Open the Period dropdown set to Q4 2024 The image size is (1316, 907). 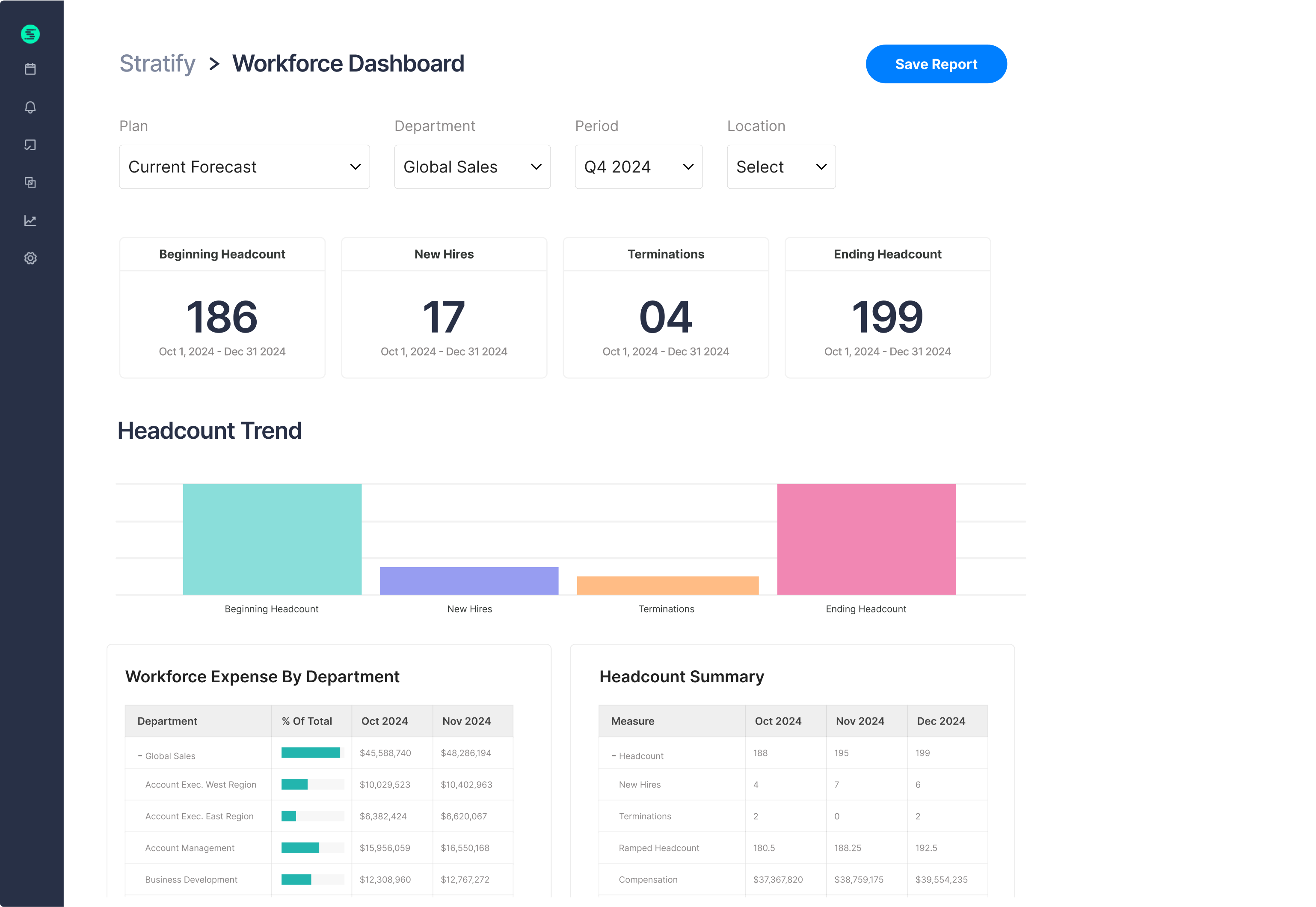click(638, 167)
